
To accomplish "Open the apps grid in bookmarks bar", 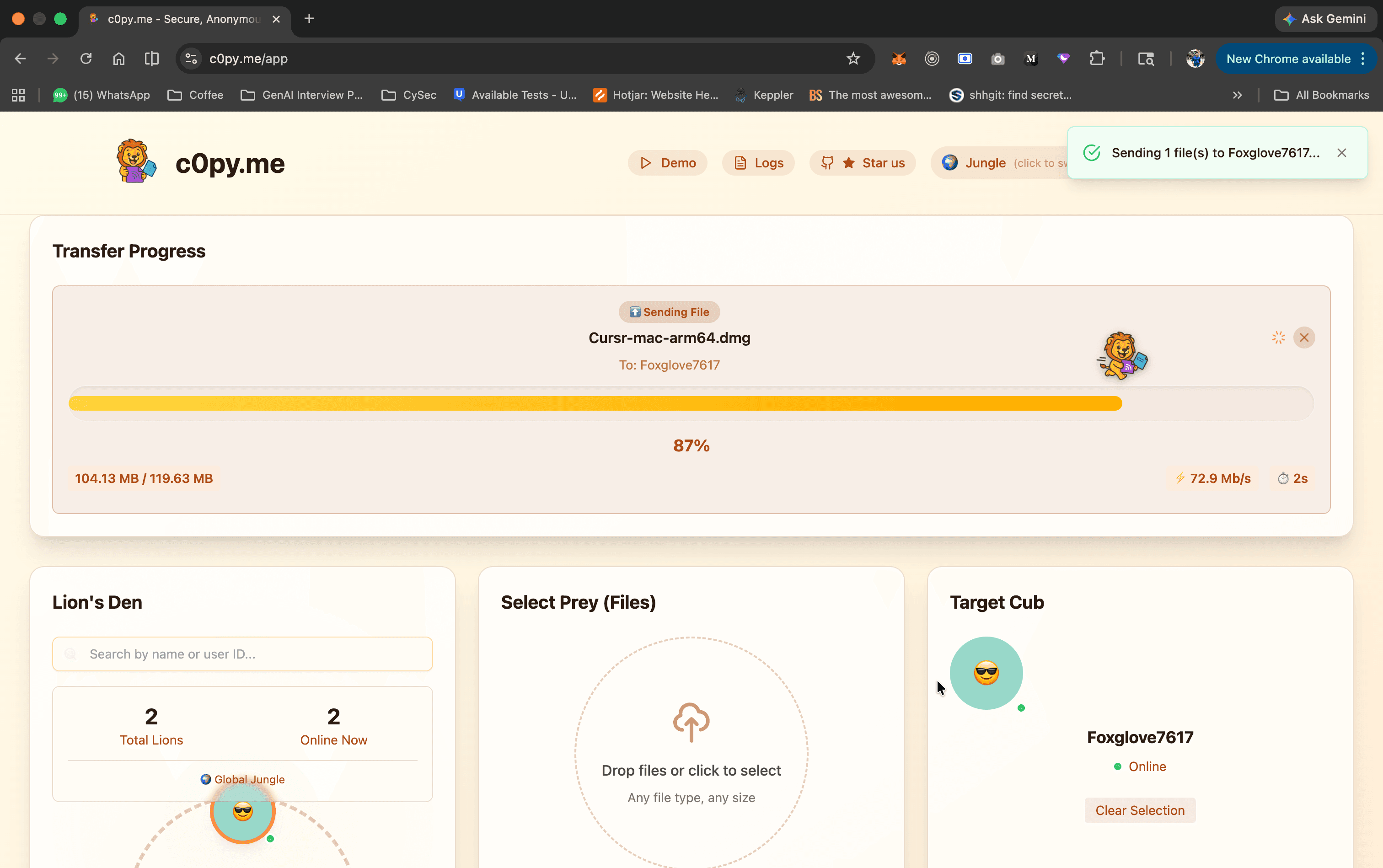I will [18, 95].
